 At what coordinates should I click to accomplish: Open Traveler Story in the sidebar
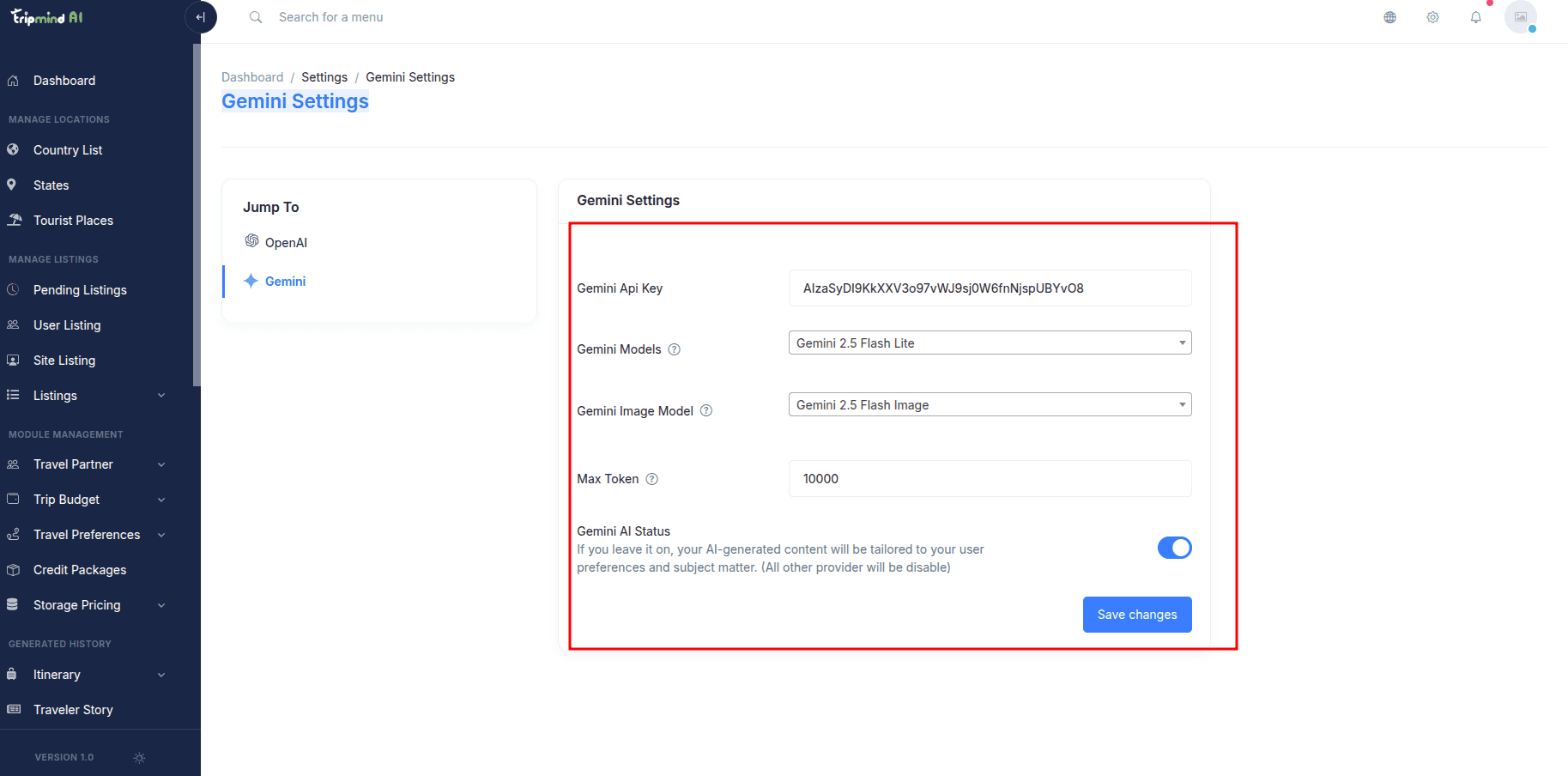[x=73, y=710]
